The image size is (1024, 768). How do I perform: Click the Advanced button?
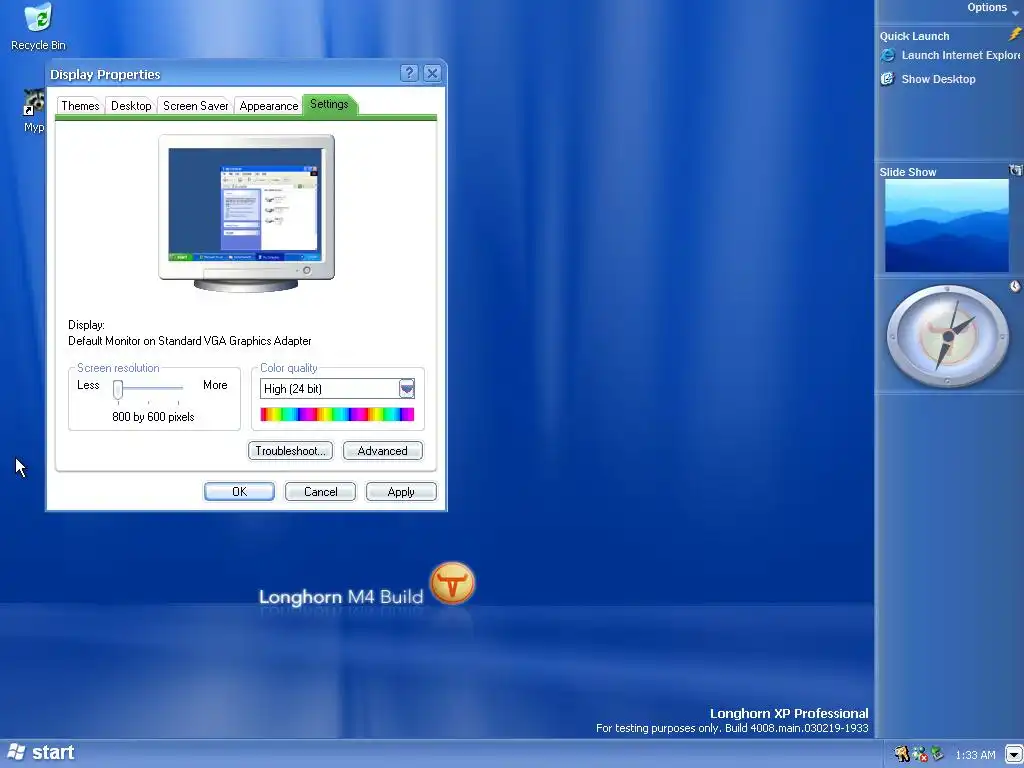(383, 451)
